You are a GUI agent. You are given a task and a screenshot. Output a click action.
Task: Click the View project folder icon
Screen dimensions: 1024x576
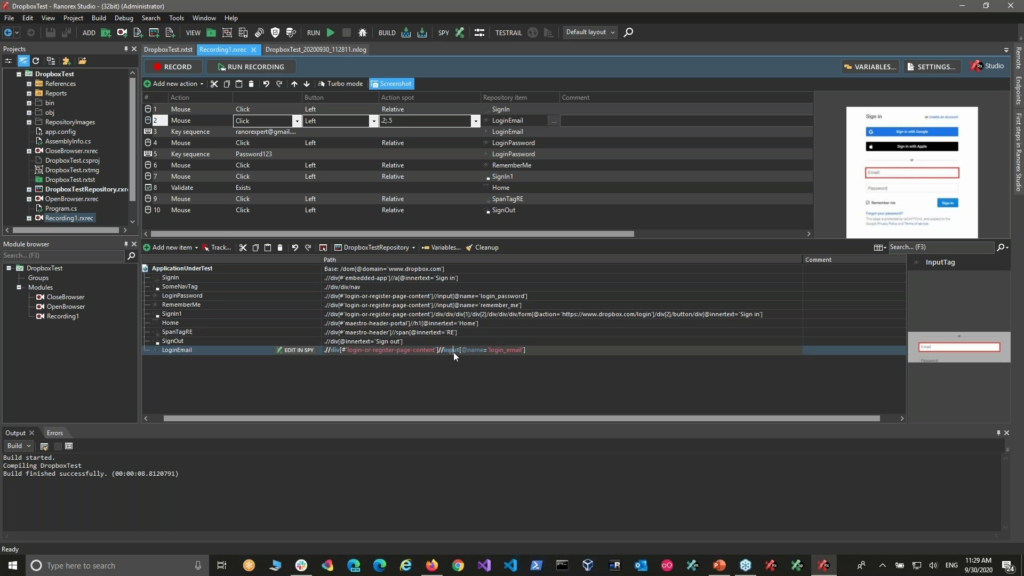tap(211, 32)
